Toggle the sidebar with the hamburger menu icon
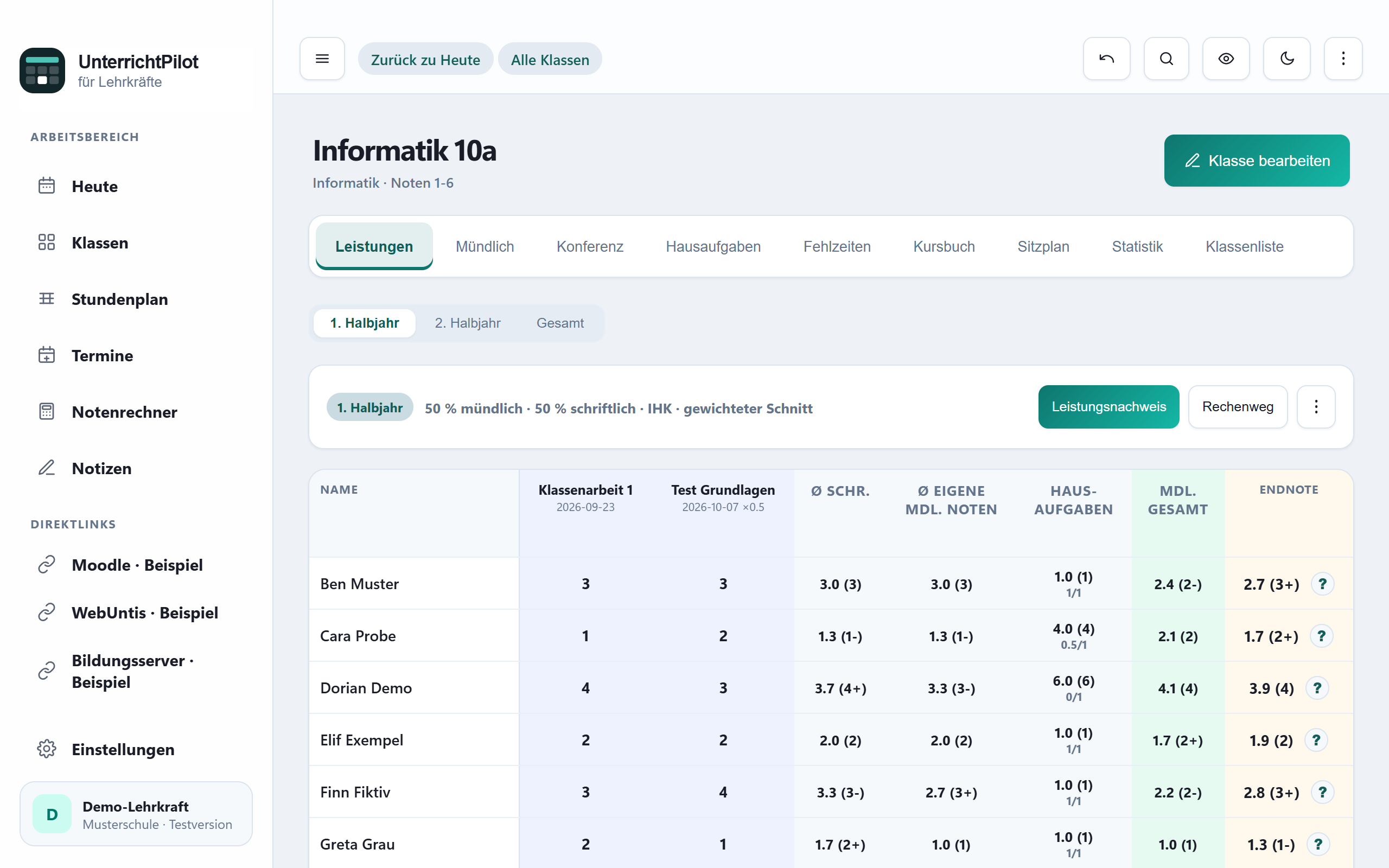The width and height of the screenshot is (1389, 868). (x=322, y=59)
